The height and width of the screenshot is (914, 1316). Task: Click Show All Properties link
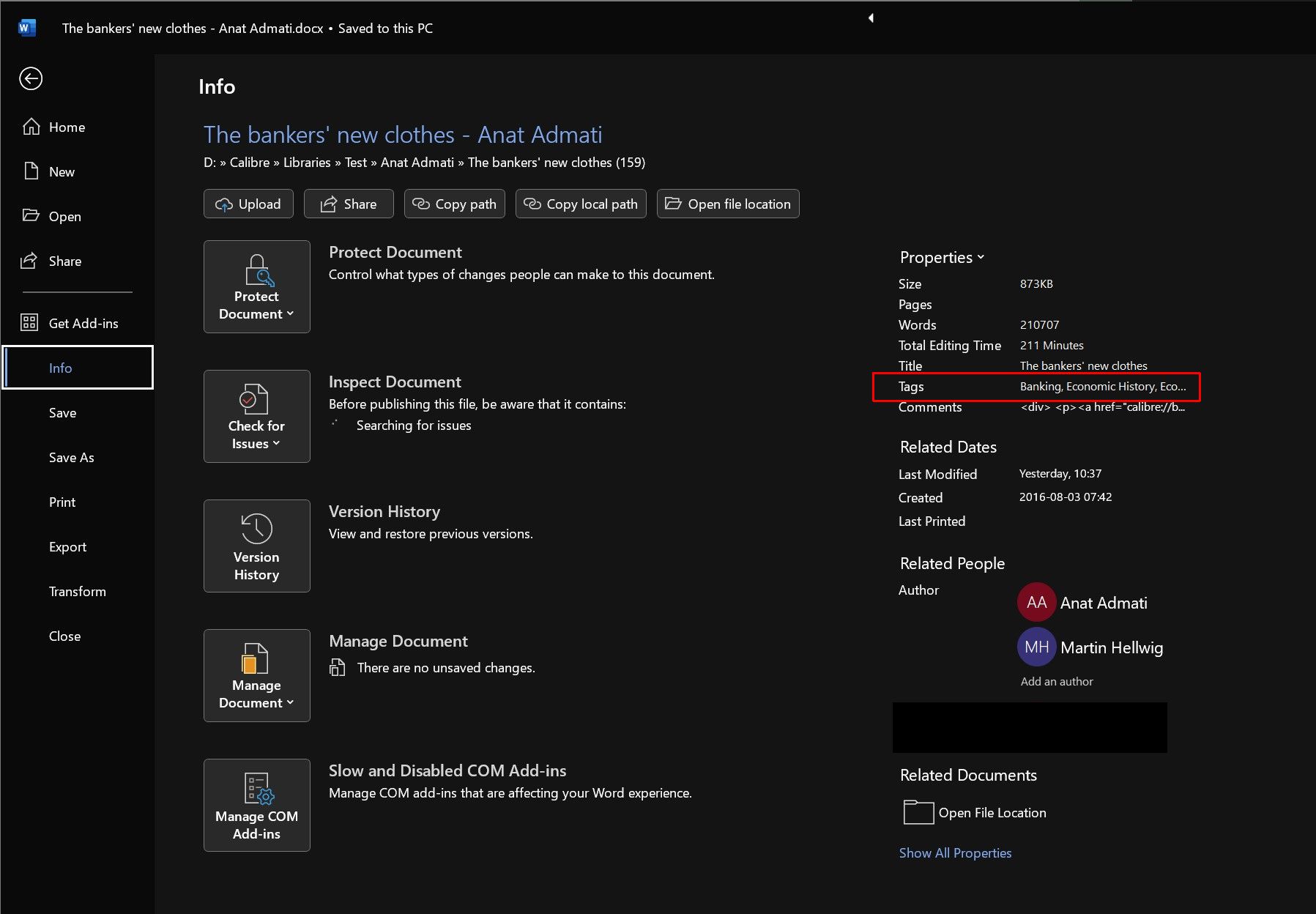[955, 852]
